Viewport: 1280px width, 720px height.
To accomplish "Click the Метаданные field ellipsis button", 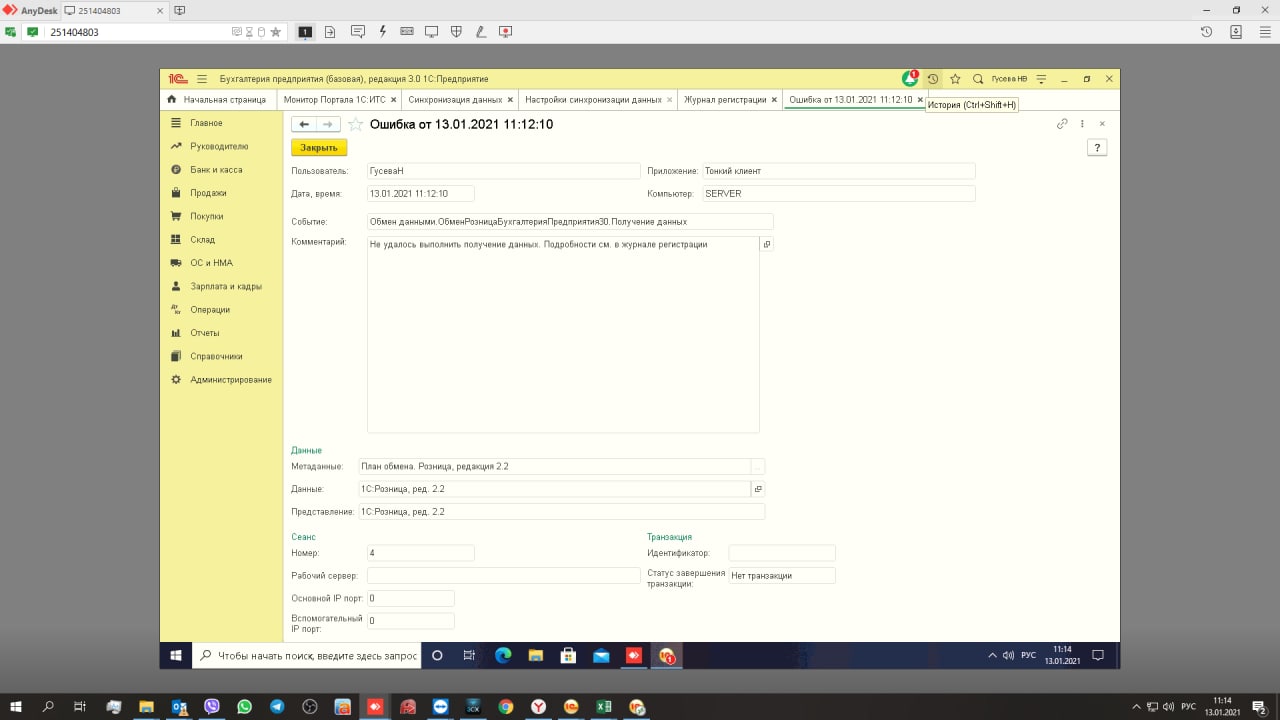I will [x=758, y=466].
